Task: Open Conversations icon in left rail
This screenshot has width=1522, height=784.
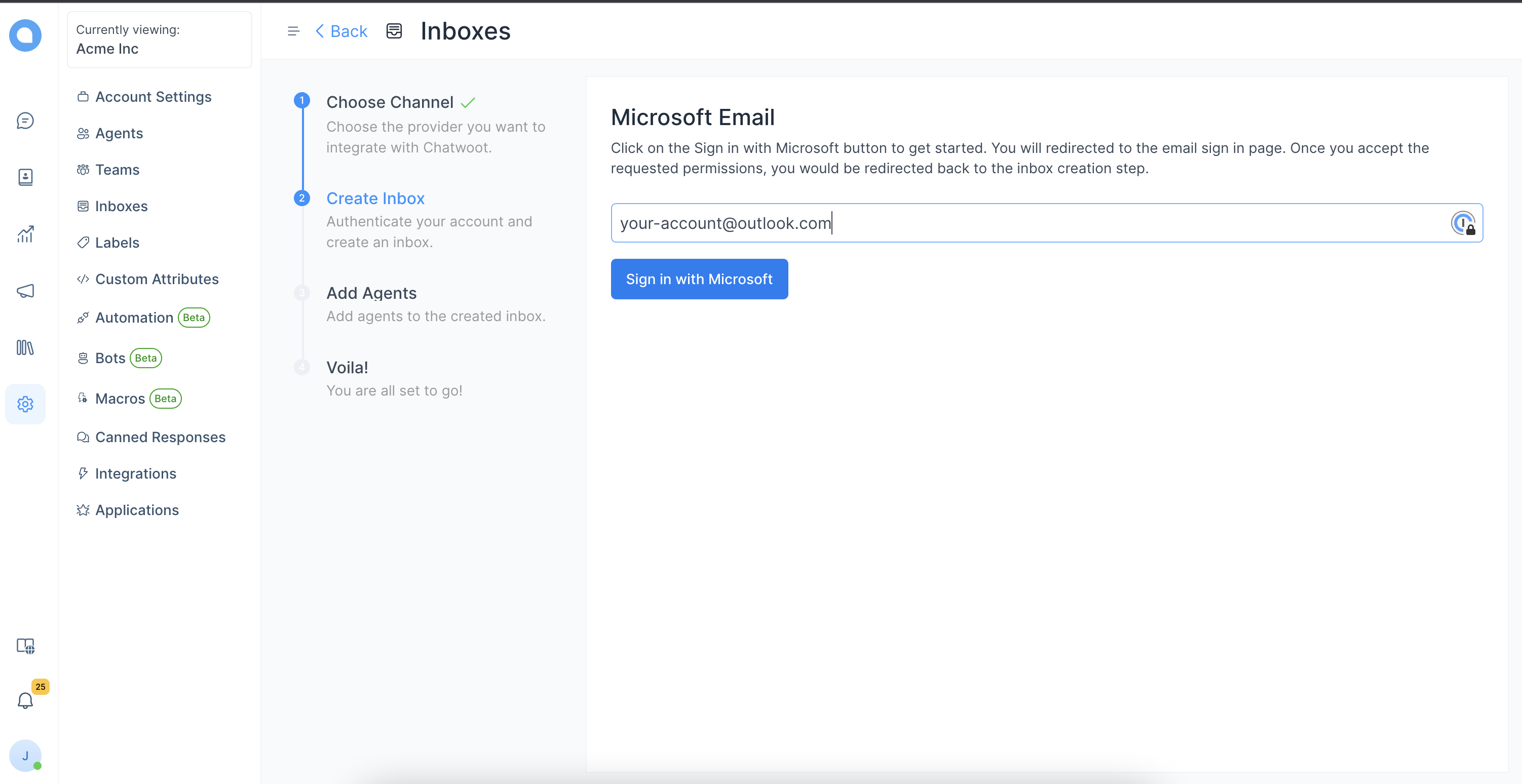Action: pyautogui.click(x=25, y=121)
